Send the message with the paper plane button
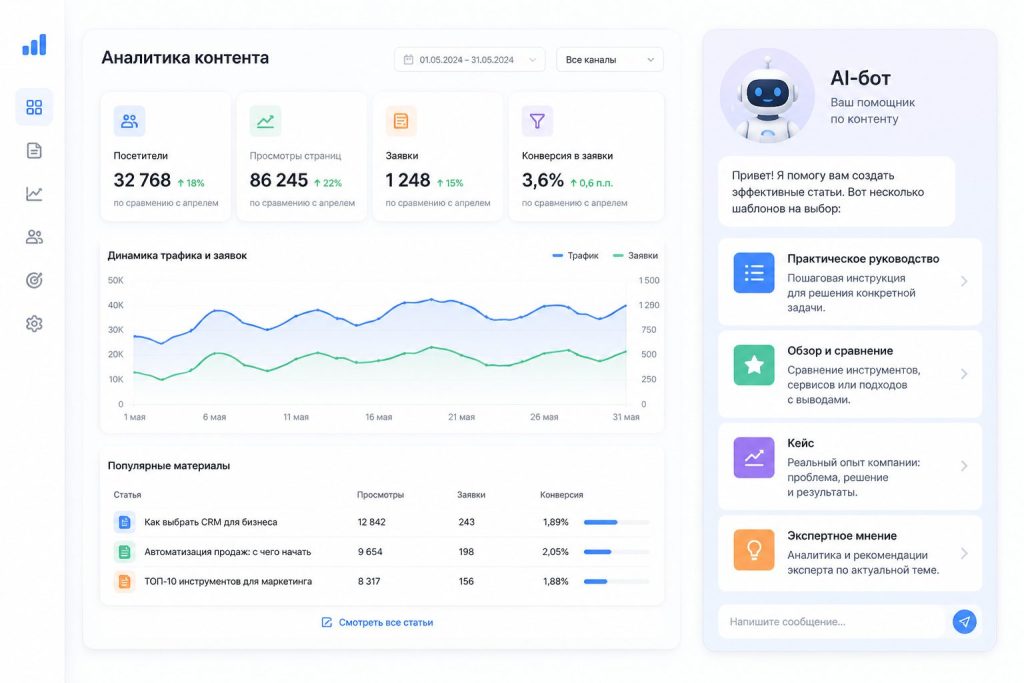1024x683 pixels. point(965,622)
